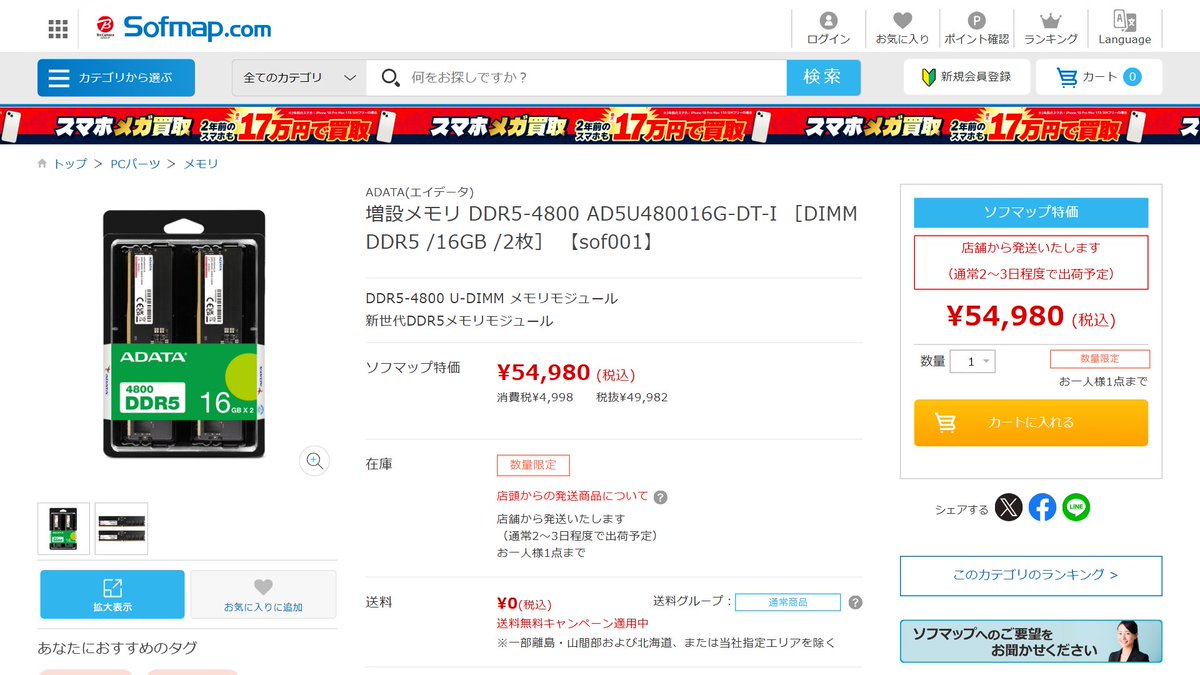Click the 通常商品 shipping group box
The image size is (1200, 675).
pyautogui.click(x=787, y=602)
